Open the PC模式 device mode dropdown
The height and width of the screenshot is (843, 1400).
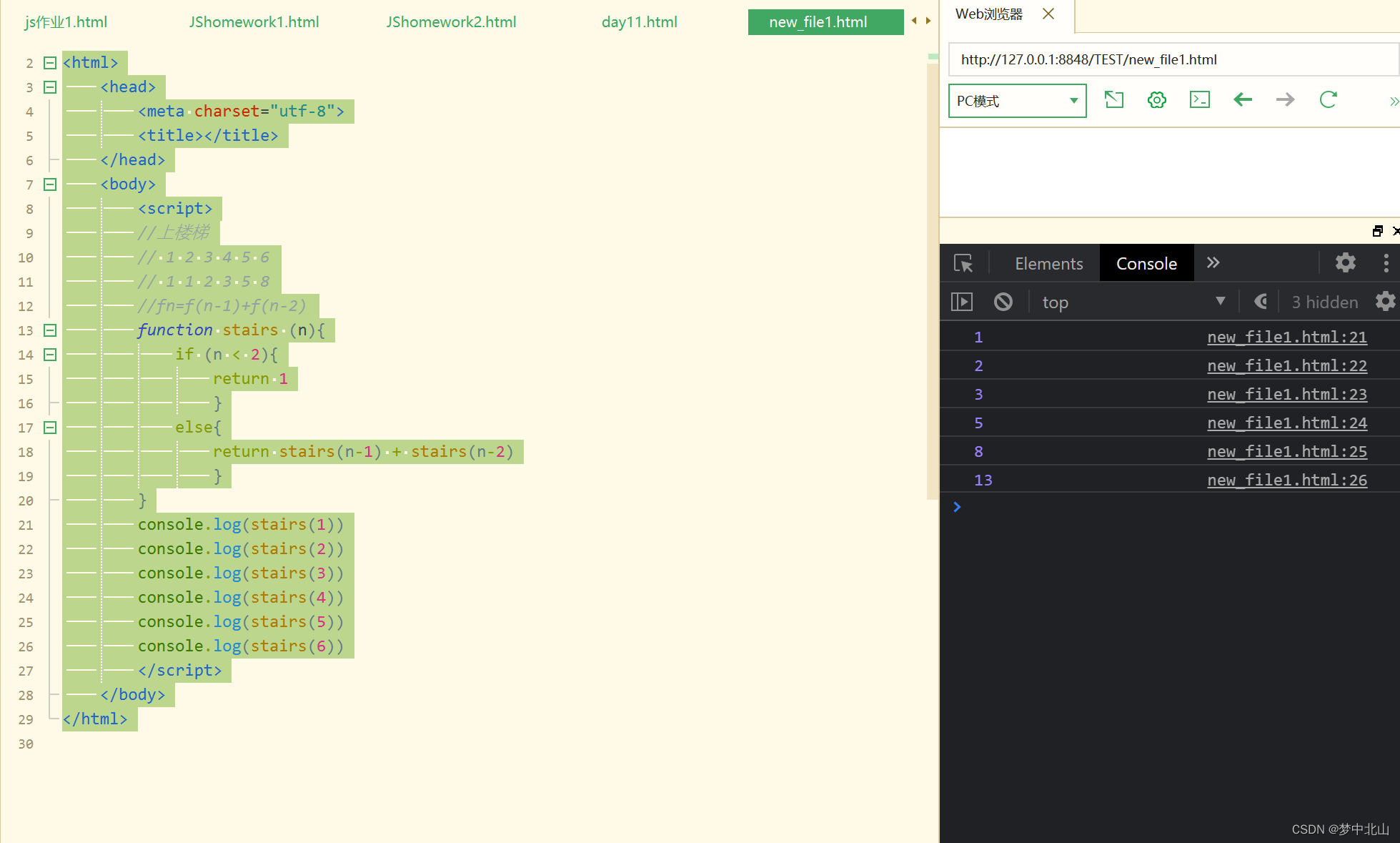point(1017,101)
